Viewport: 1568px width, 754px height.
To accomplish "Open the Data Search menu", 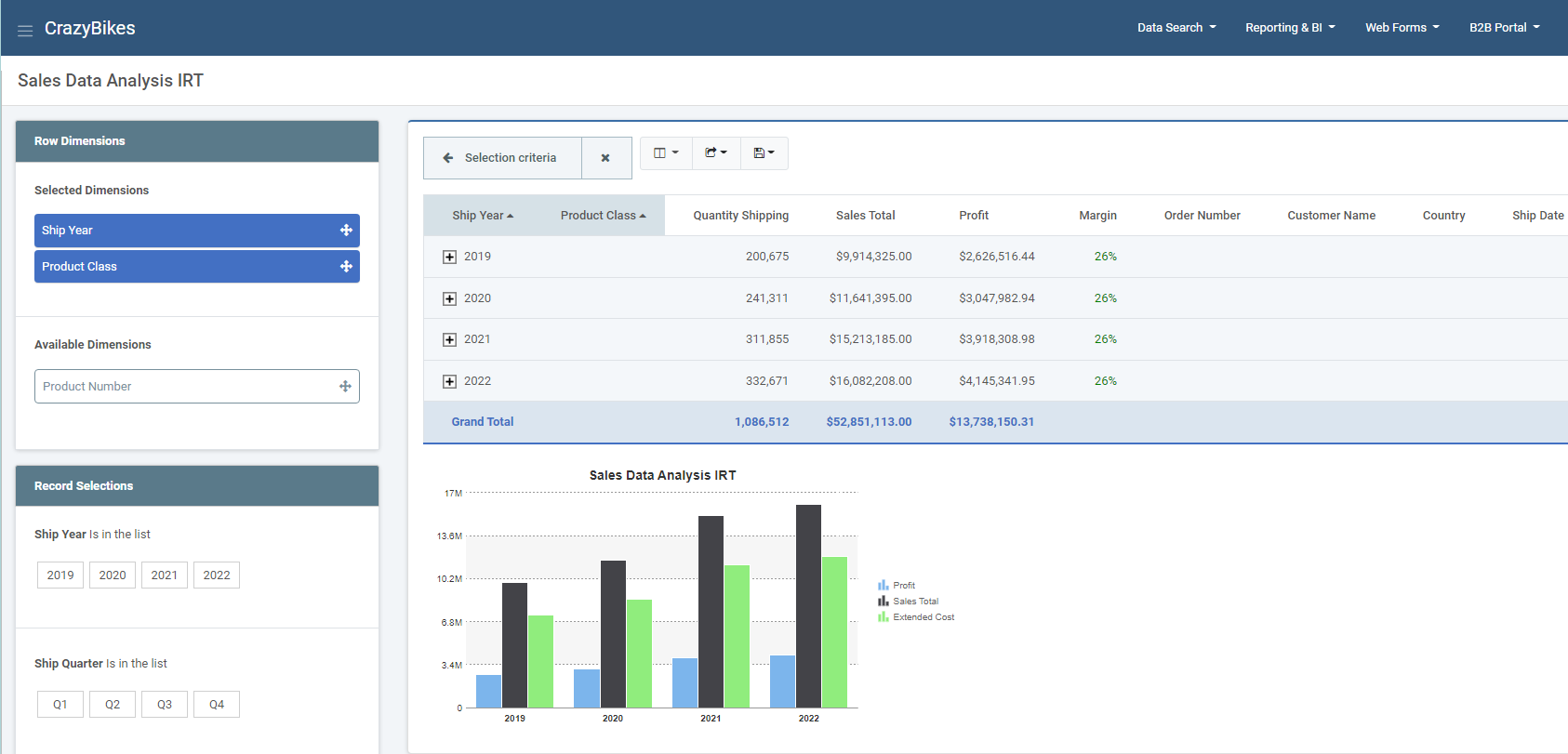I will click(x=1176, y=28).
